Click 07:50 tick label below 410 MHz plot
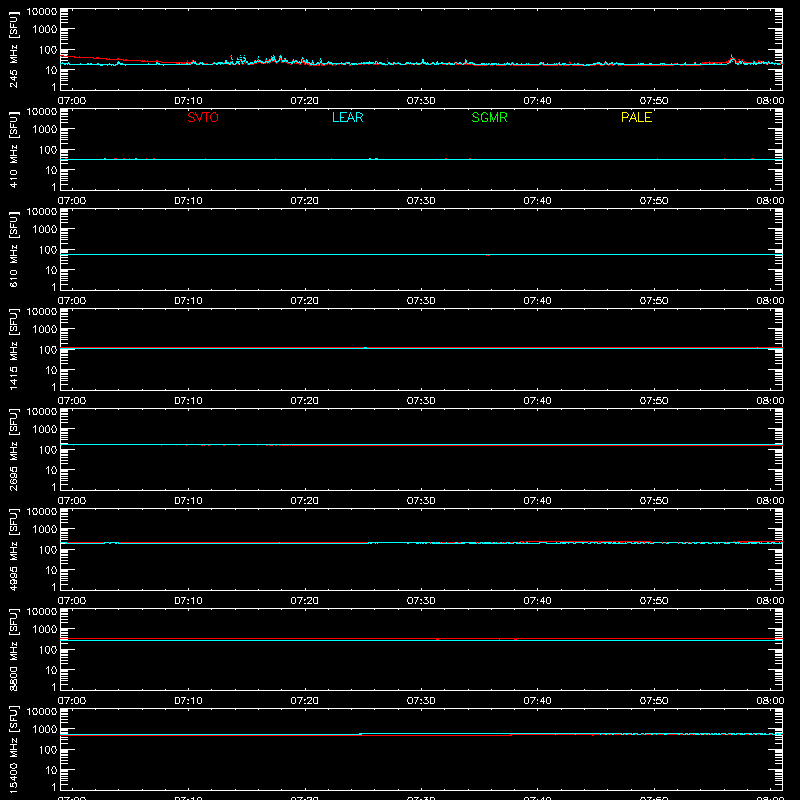Viewport: 800px width, 800px height. click(654, 201)
